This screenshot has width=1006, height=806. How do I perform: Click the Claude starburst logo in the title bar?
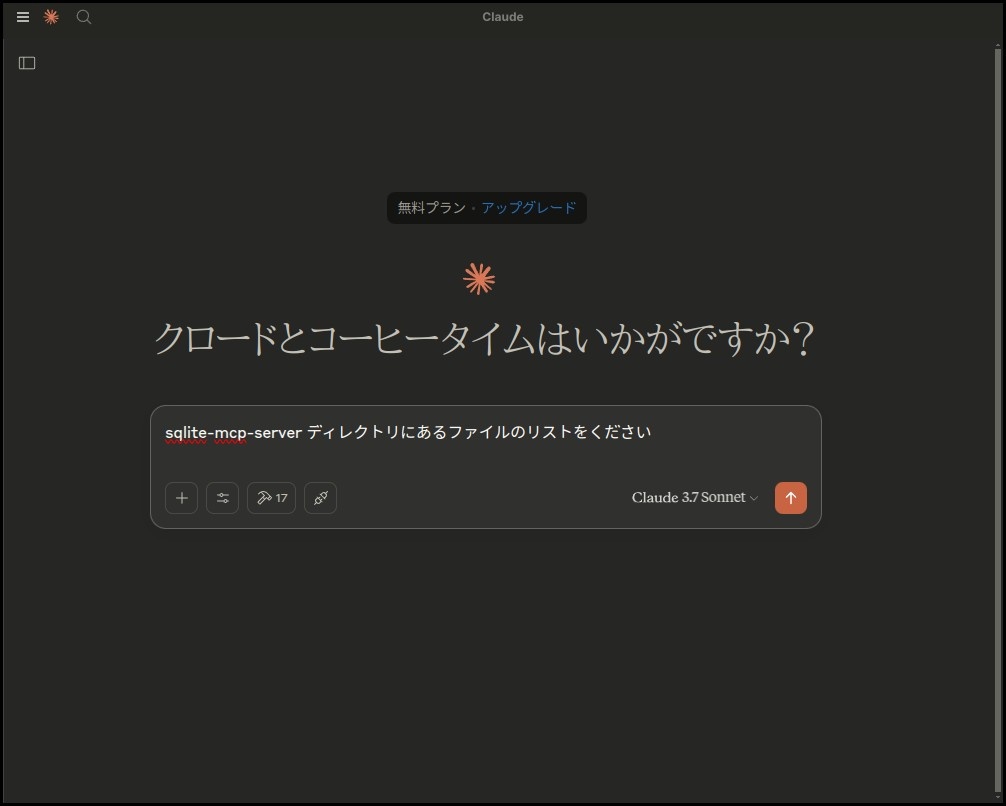coord(51,17)
